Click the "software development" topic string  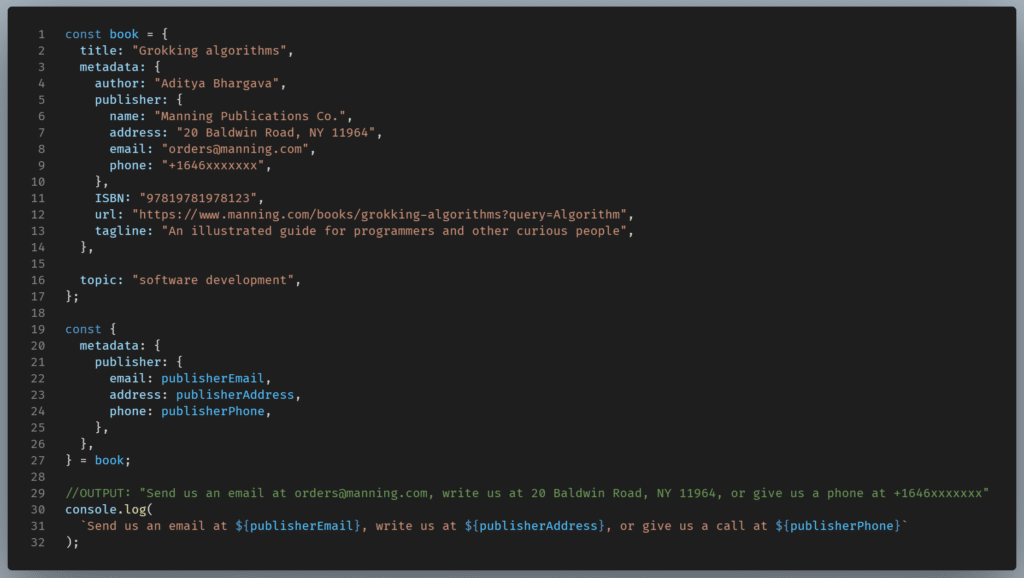point(215,280)
